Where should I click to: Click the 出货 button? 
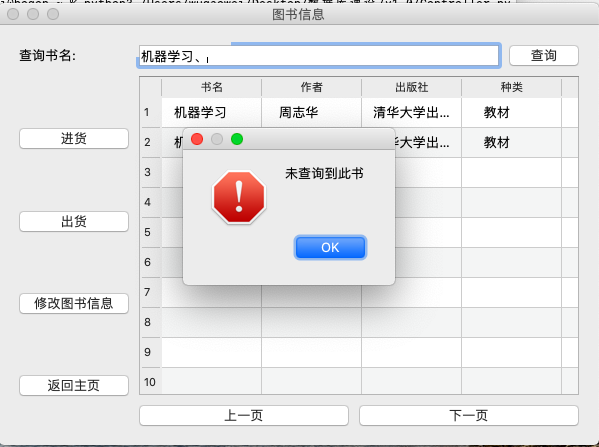pyautogui.click(x=74, y=221)
